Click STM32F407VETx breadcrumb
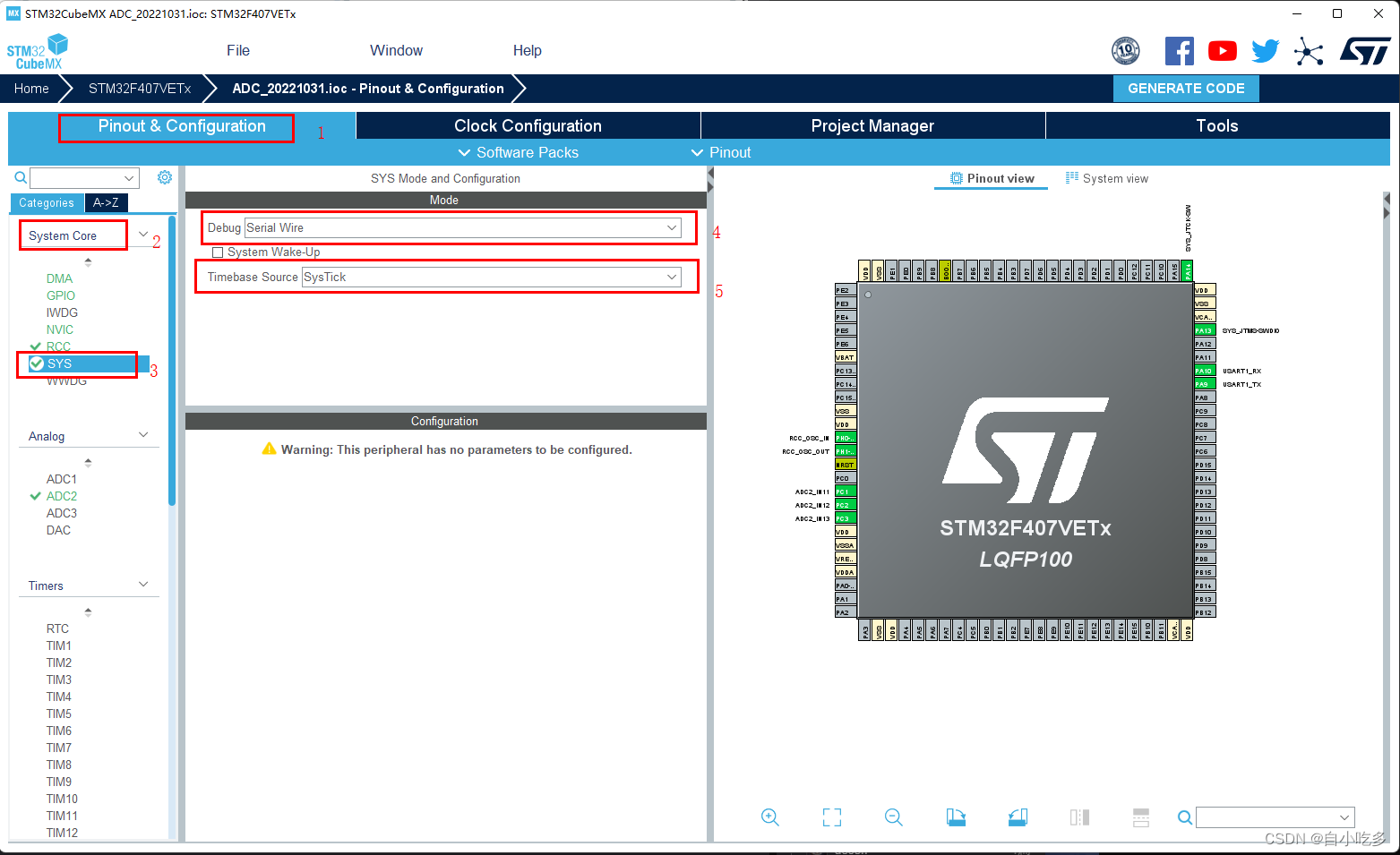This screenshot has width=1400, height=855. [140, 89]
